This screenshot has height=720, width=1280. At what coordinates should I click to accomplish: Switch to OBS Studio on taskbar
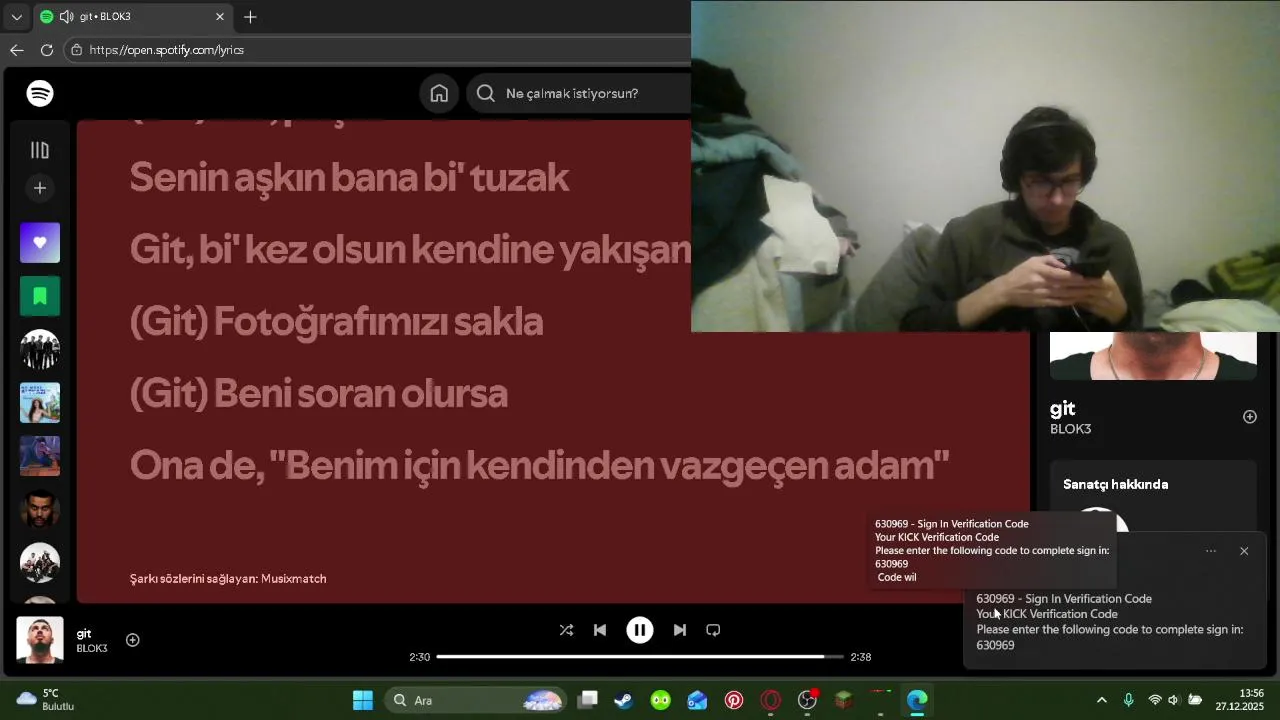tap(807, 700)
